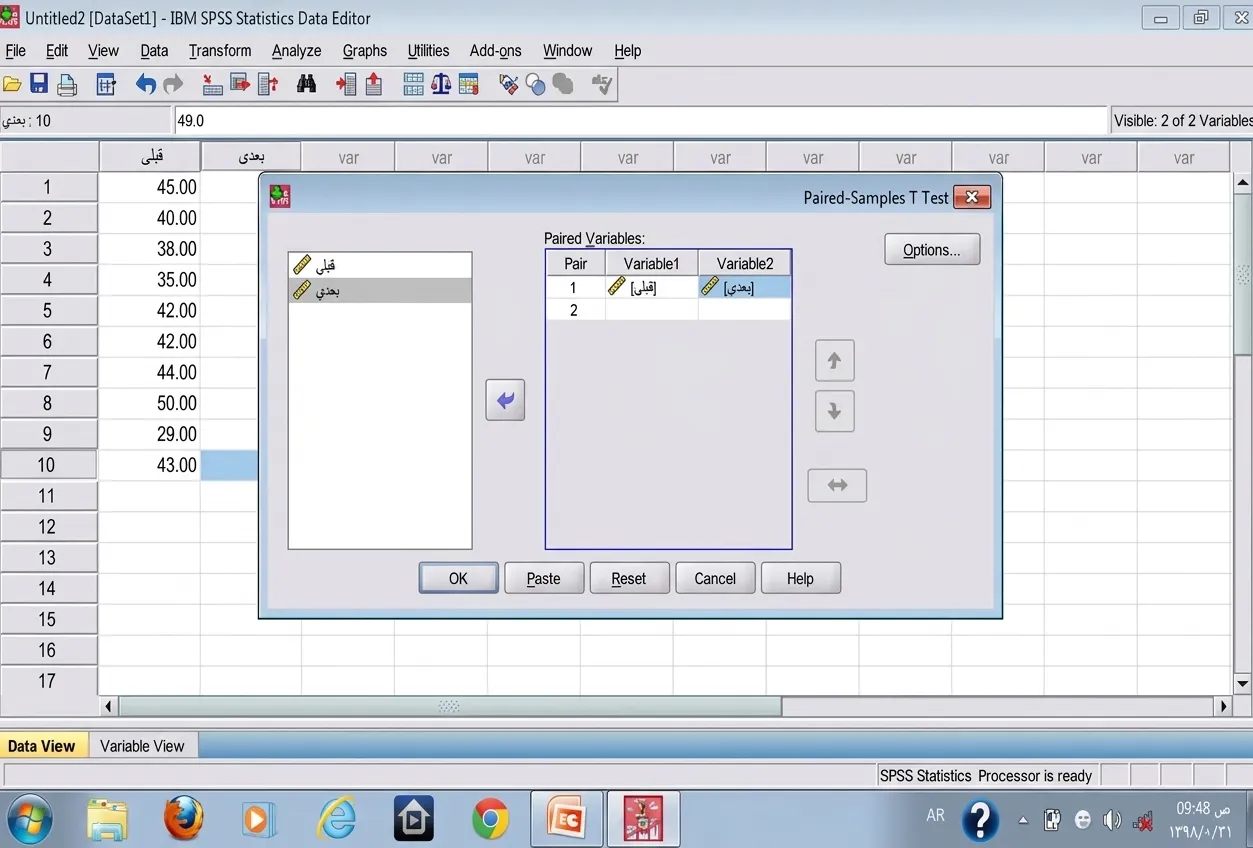This screenshot has height=848, width=1253.
Task: Select row header 10 in data grid
Action: click(48, 465)
